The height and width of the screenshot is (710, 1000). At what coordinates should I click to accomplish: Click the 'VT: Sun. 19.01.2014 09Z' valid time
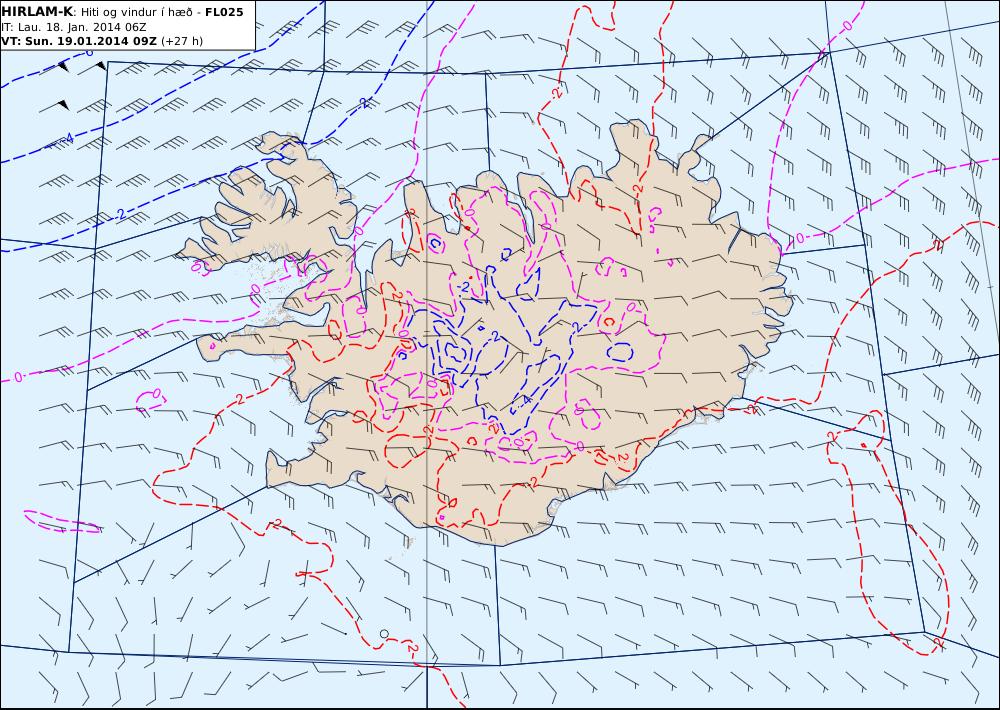tap(78, 41)
